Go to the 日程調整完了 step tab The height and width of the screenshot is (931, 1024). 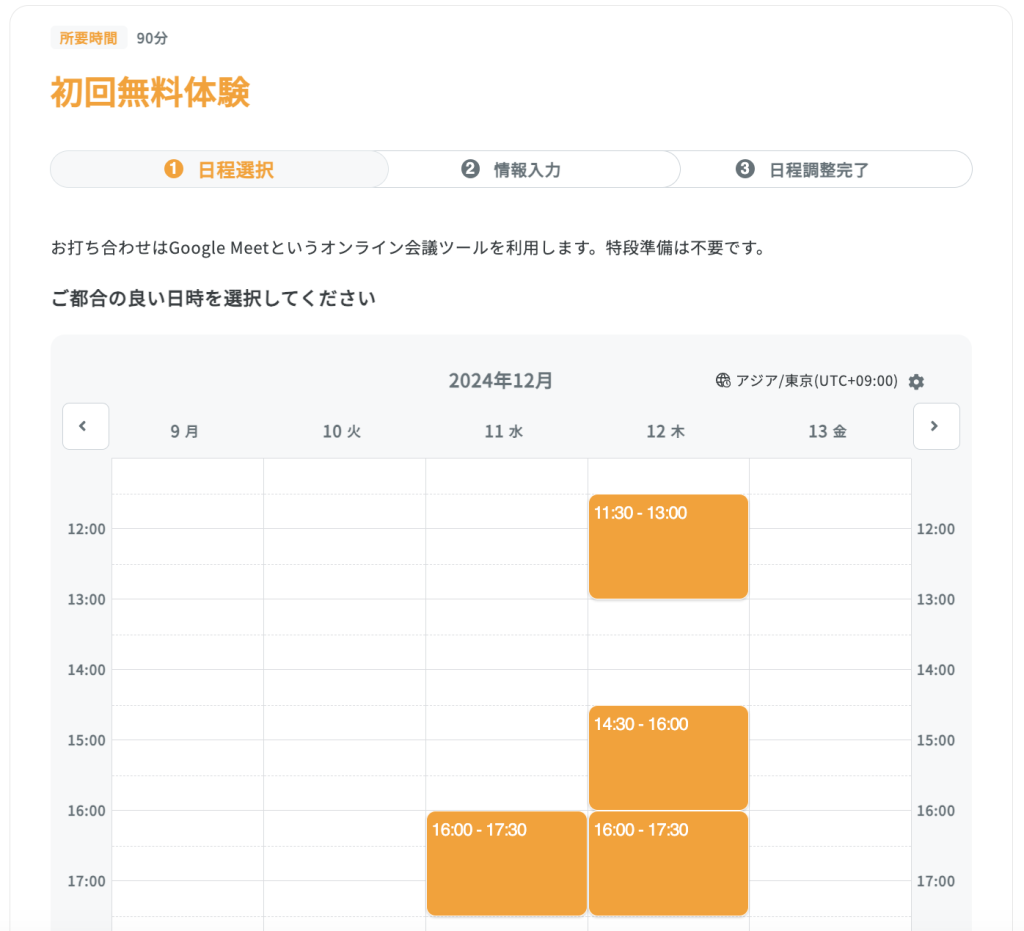tap(819, 170)
